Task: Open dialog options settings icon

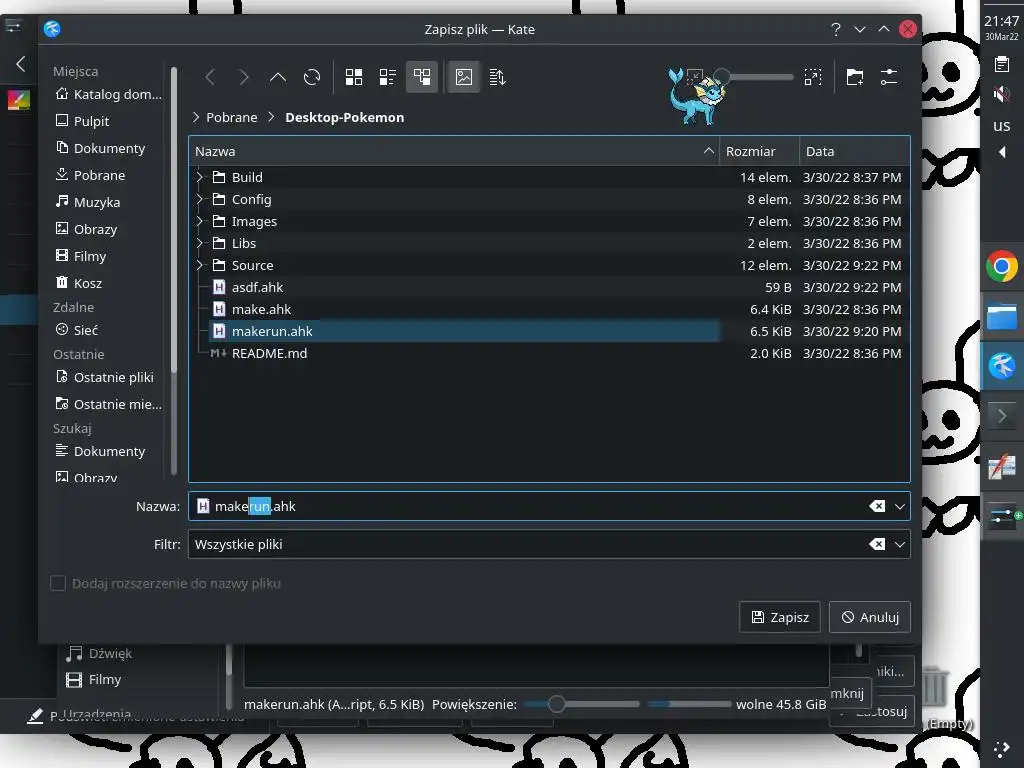Action: [889, 77]
